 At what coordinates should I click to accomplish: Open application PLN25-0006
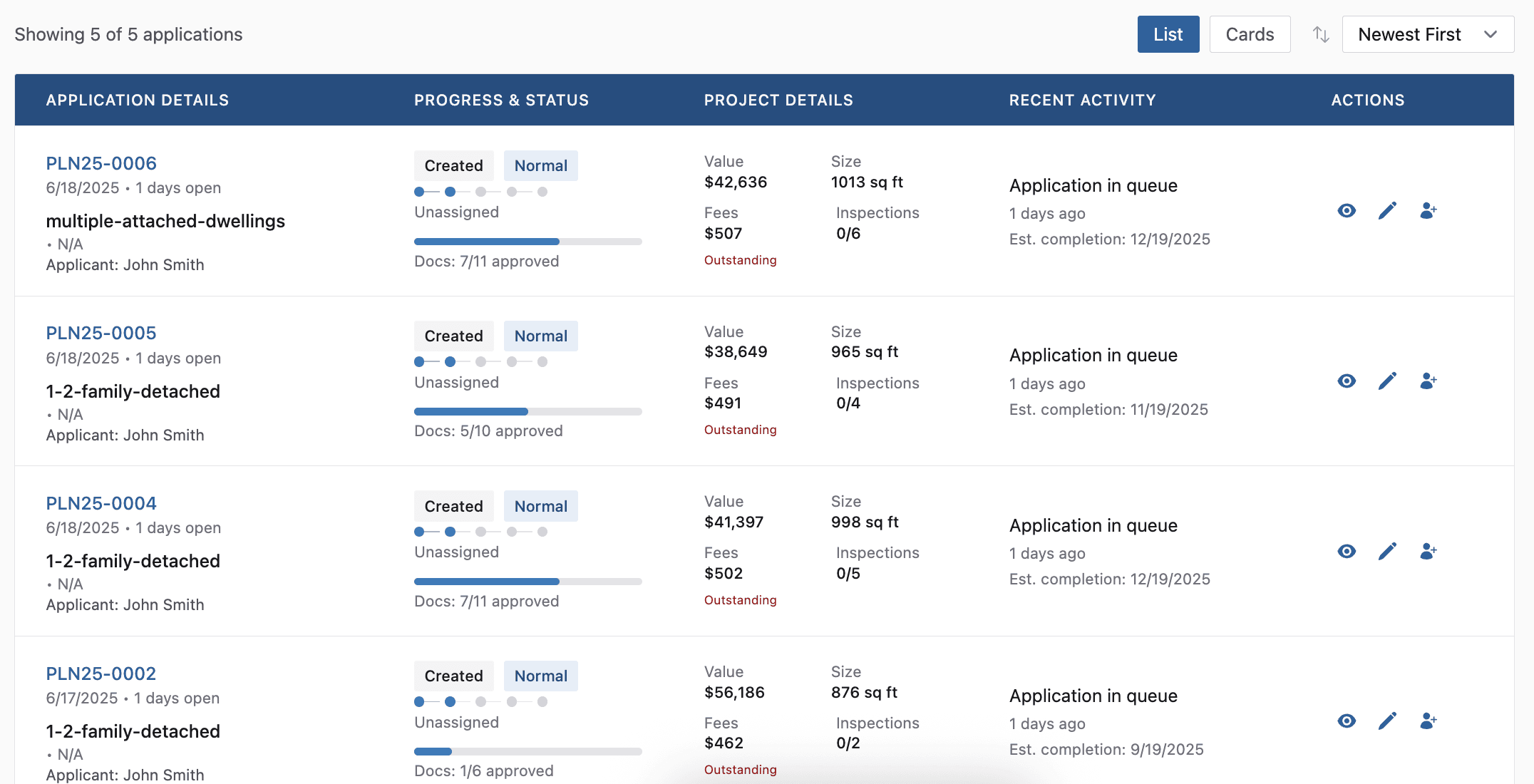[101, 163]
